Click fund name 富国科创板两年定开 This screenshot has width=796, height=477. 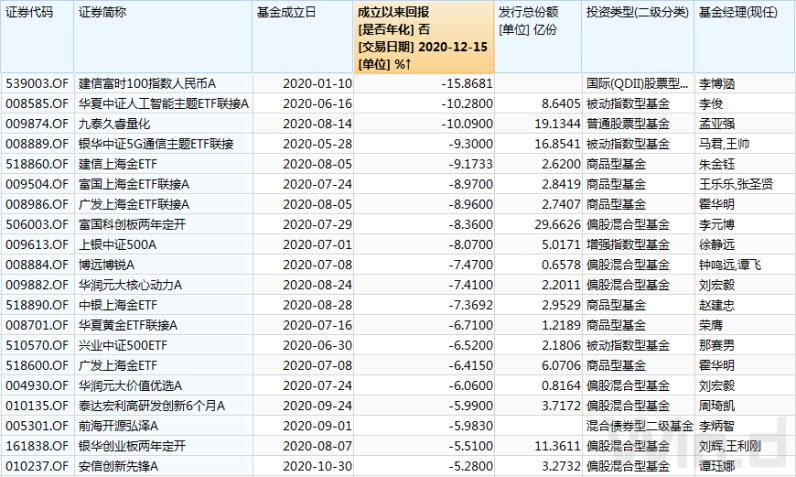tap(132, 224)
